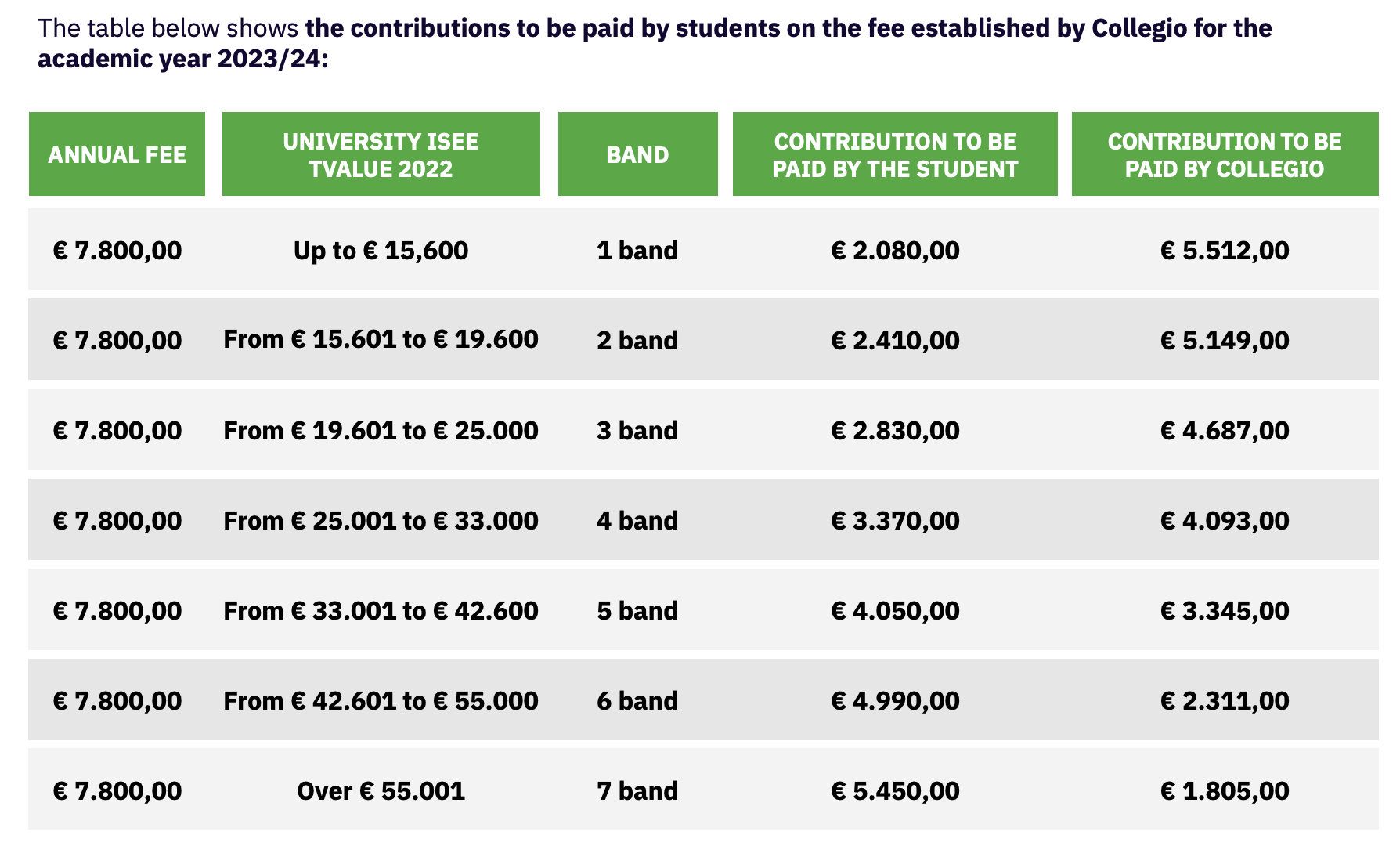Image resolution: width=1400 pixels, height=846 pixels.
Task: Select 'From € 15.601 to € 19.600' cell
Action: pyautogui.click(x=381, y=339)
